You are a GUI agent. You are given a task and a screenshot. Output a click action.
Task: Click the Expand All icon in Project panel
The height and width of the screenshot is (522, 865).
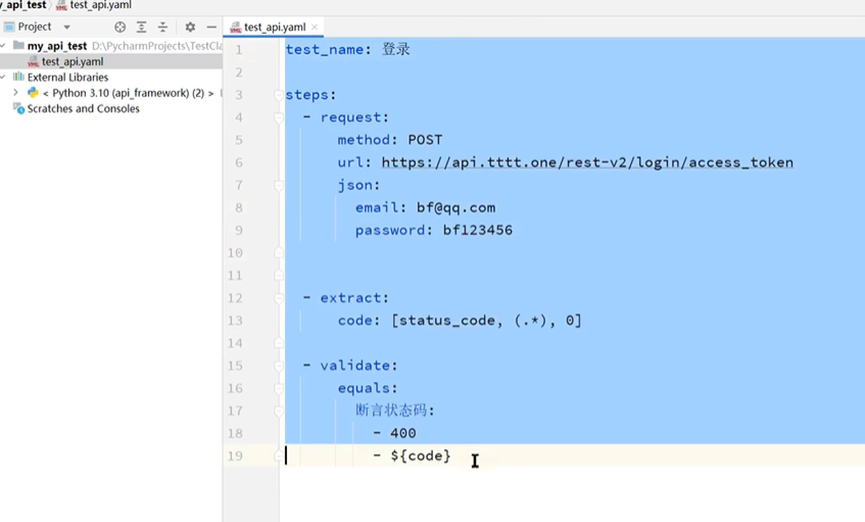[141, 27]
